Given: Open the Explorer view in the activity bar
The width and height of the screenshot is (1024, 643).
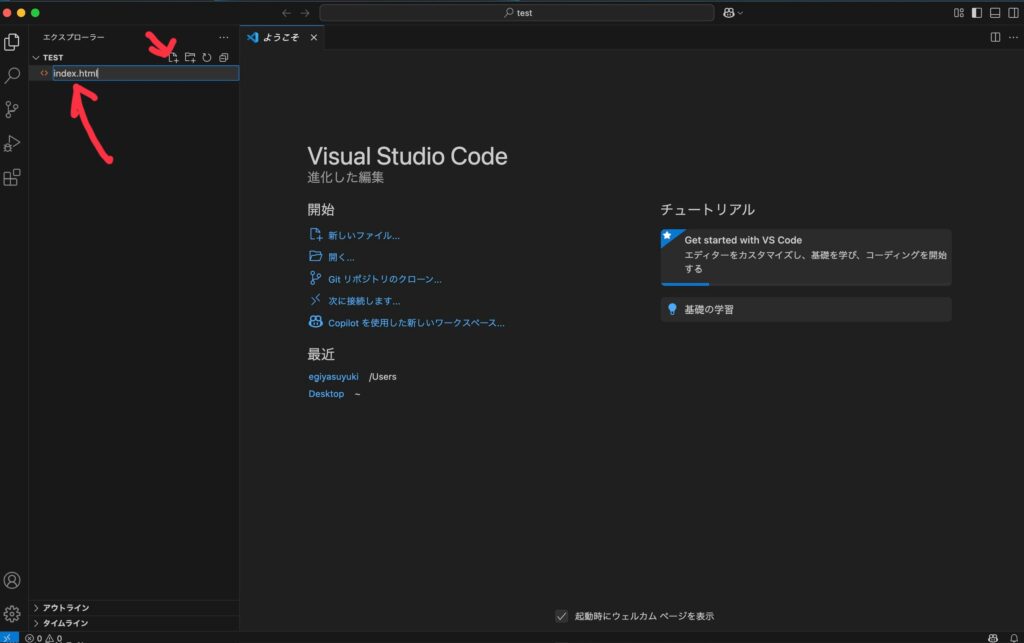Looking at the screenshot, I should click(x=12, y=42).
